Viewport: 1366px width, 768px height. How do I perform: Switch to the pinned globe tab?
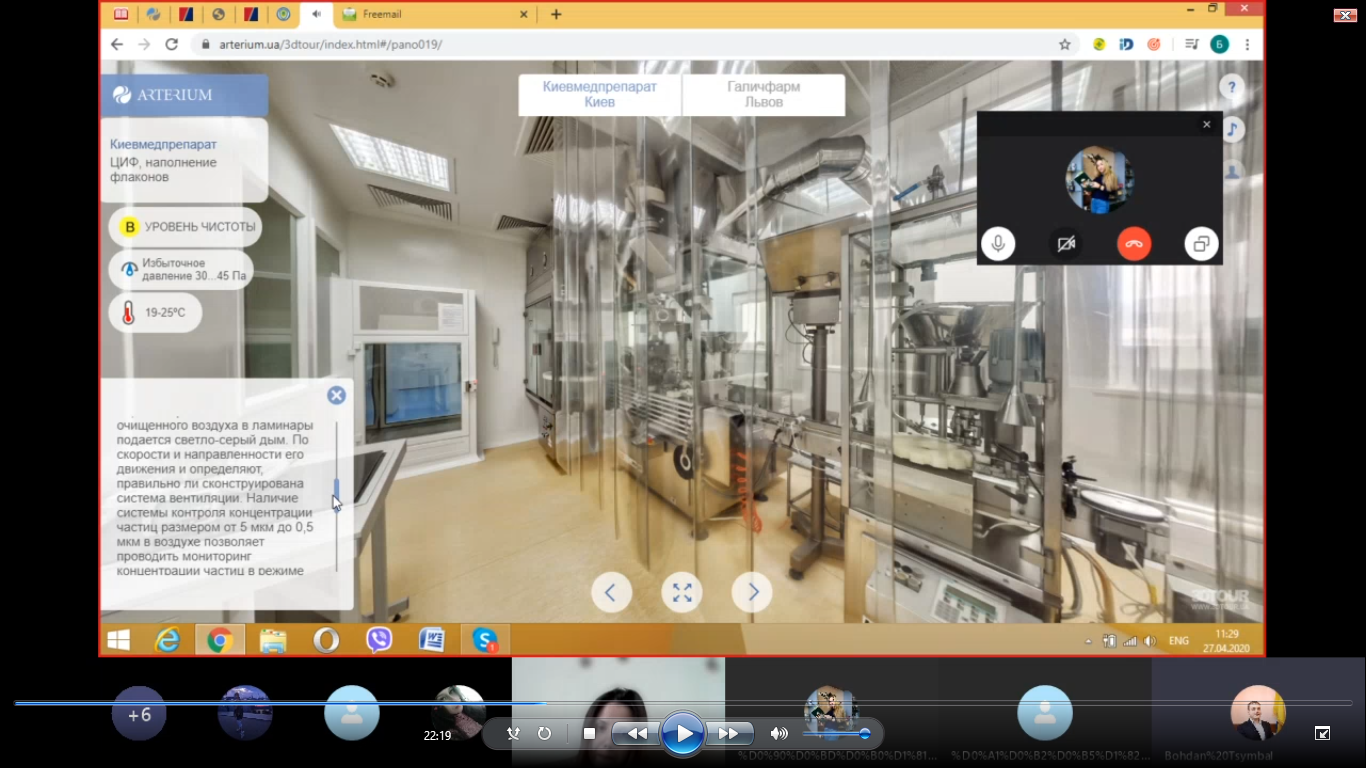point(219,14)
